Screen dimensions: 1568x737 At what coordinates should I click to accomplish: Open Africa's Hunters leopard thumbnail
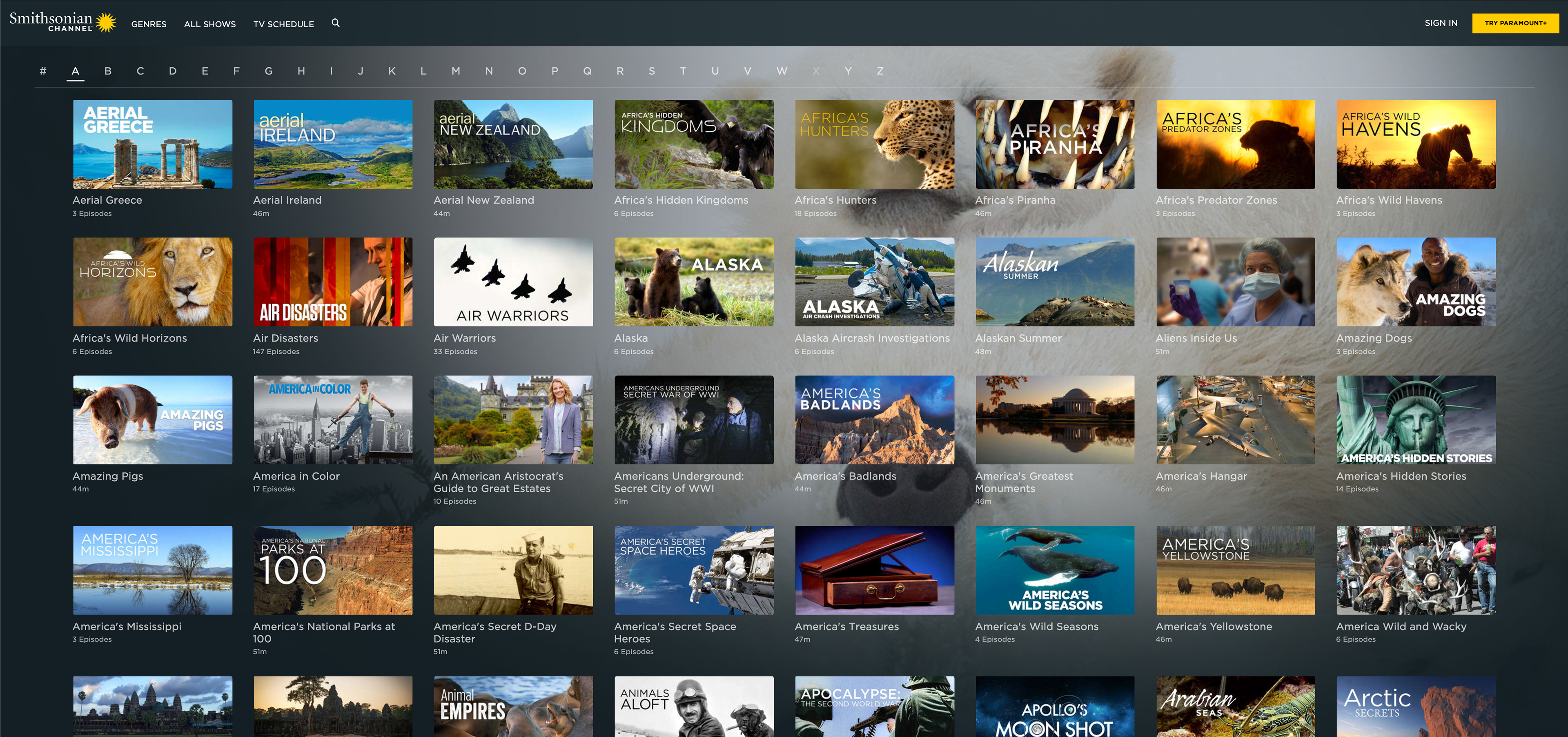(x=874, y=144)
